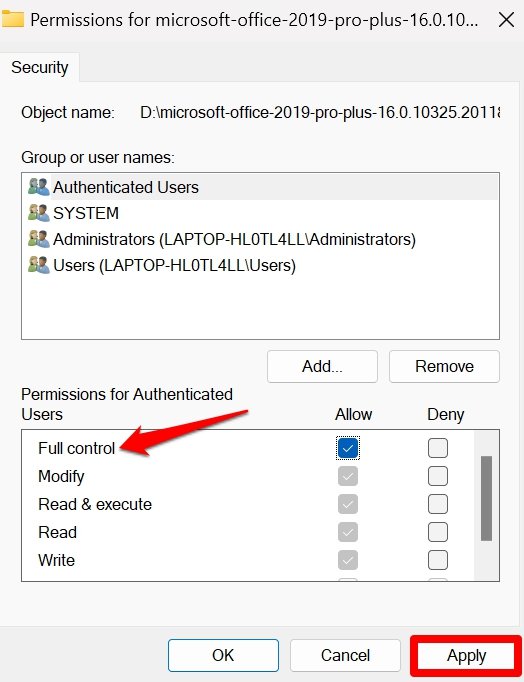The height and width of the screenshot is (682, 524).
Task: Click the Administrators group icon
Action: (39, 239)
